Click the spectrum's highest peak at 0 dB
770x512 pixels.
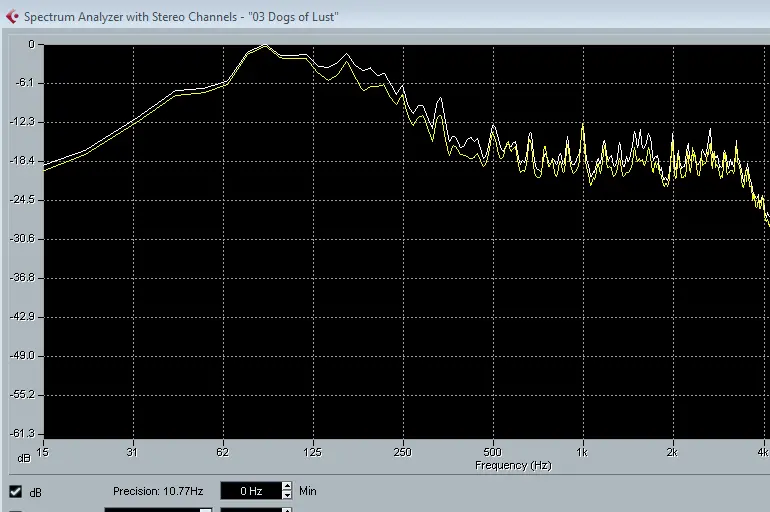(264, 46)
